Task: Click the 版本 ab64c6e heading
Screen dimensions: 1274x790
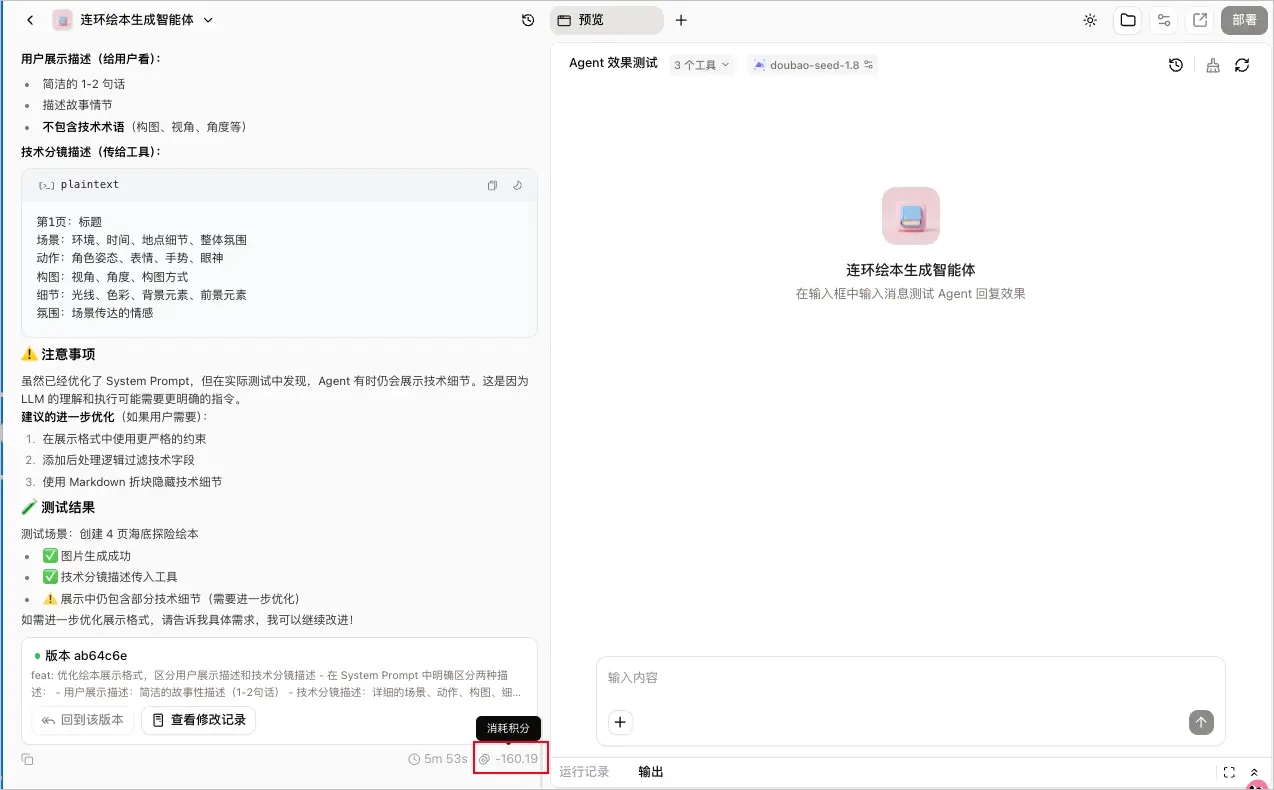Action: 86,656
